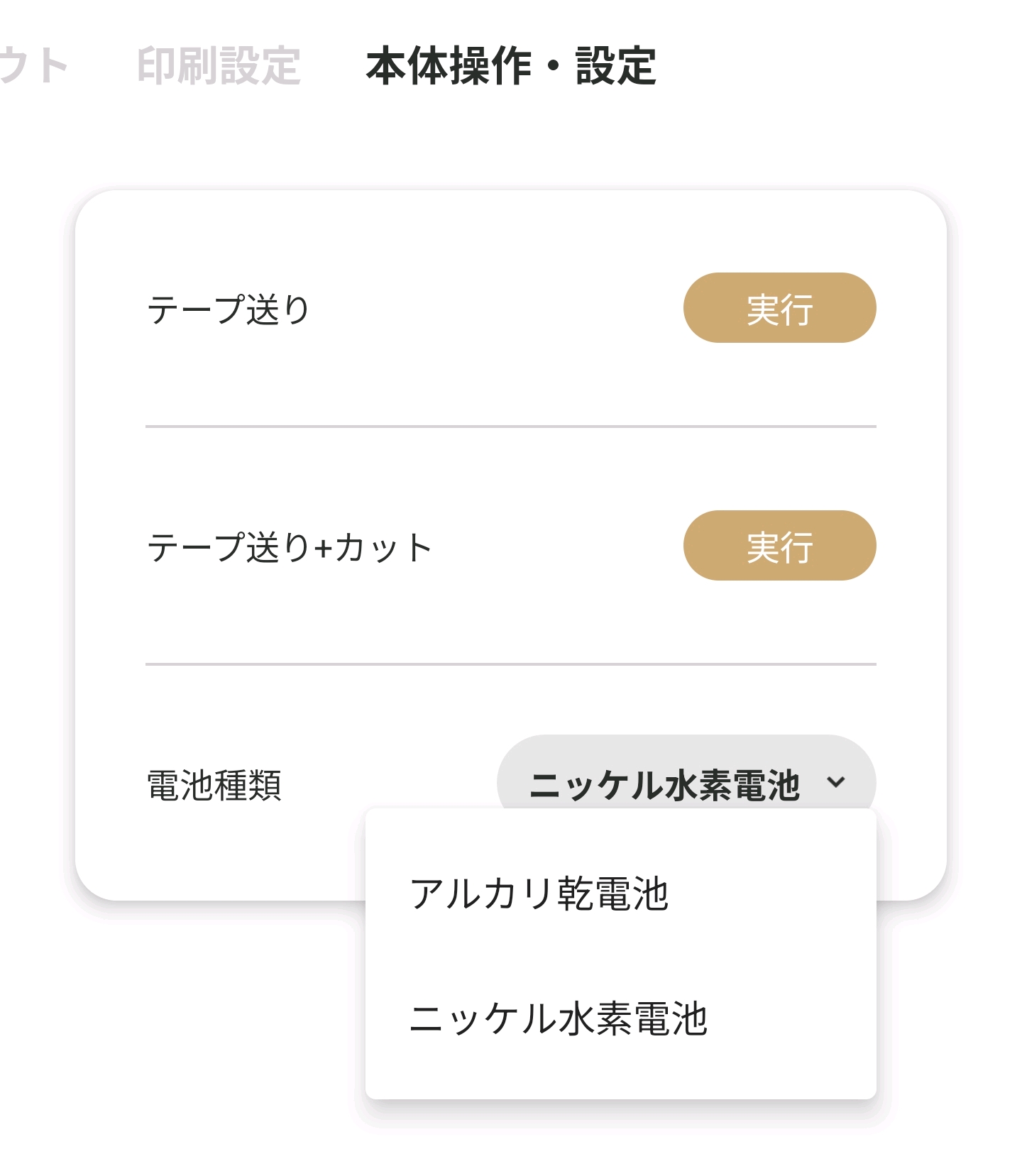Choose ニッケル水素電池 from the dropdown list
The width and height of the screenshot is (1022, 1176).
[x=559, y=1018]
